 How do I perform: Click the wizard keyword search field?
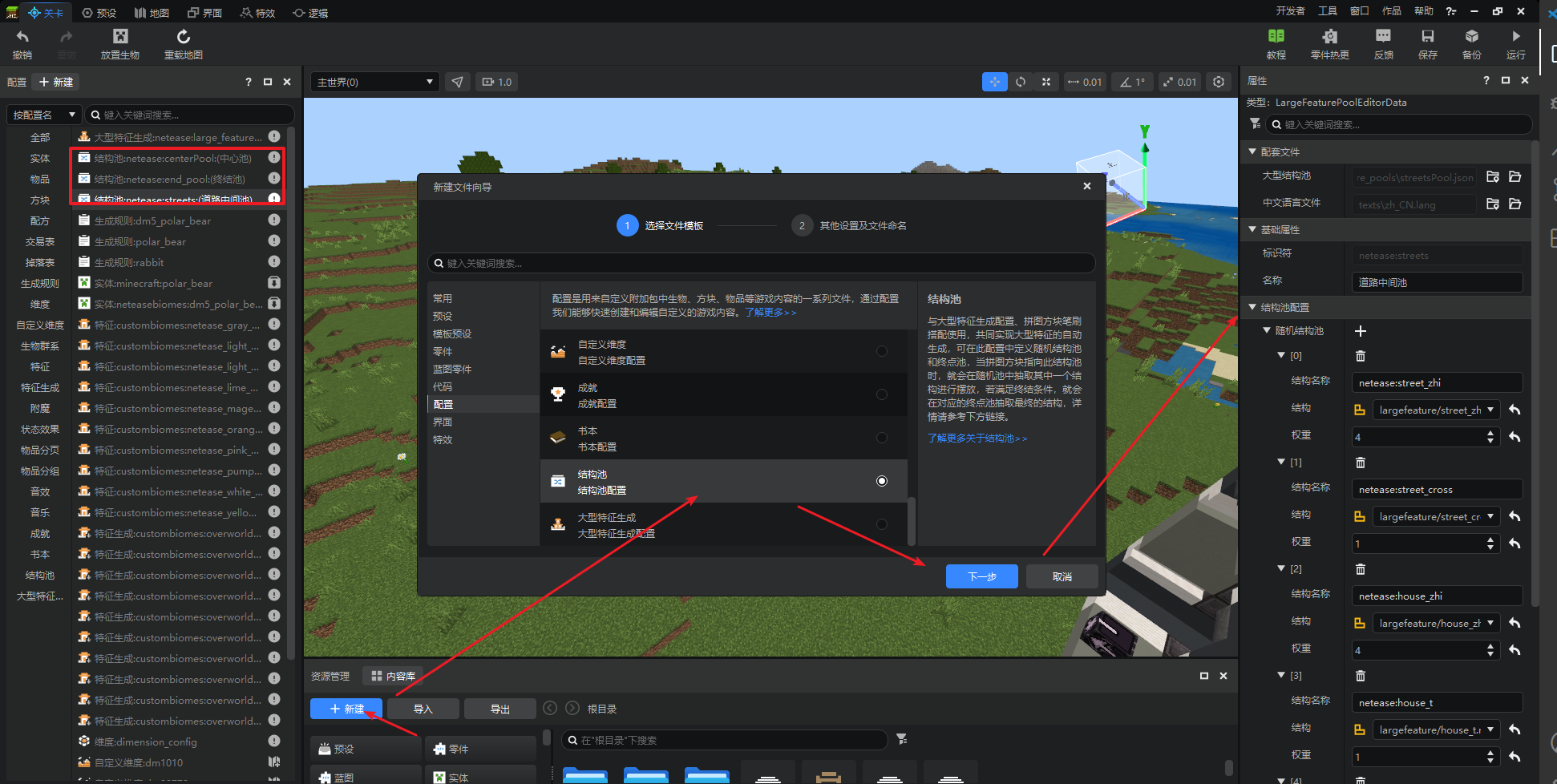(x=762, y=263)
